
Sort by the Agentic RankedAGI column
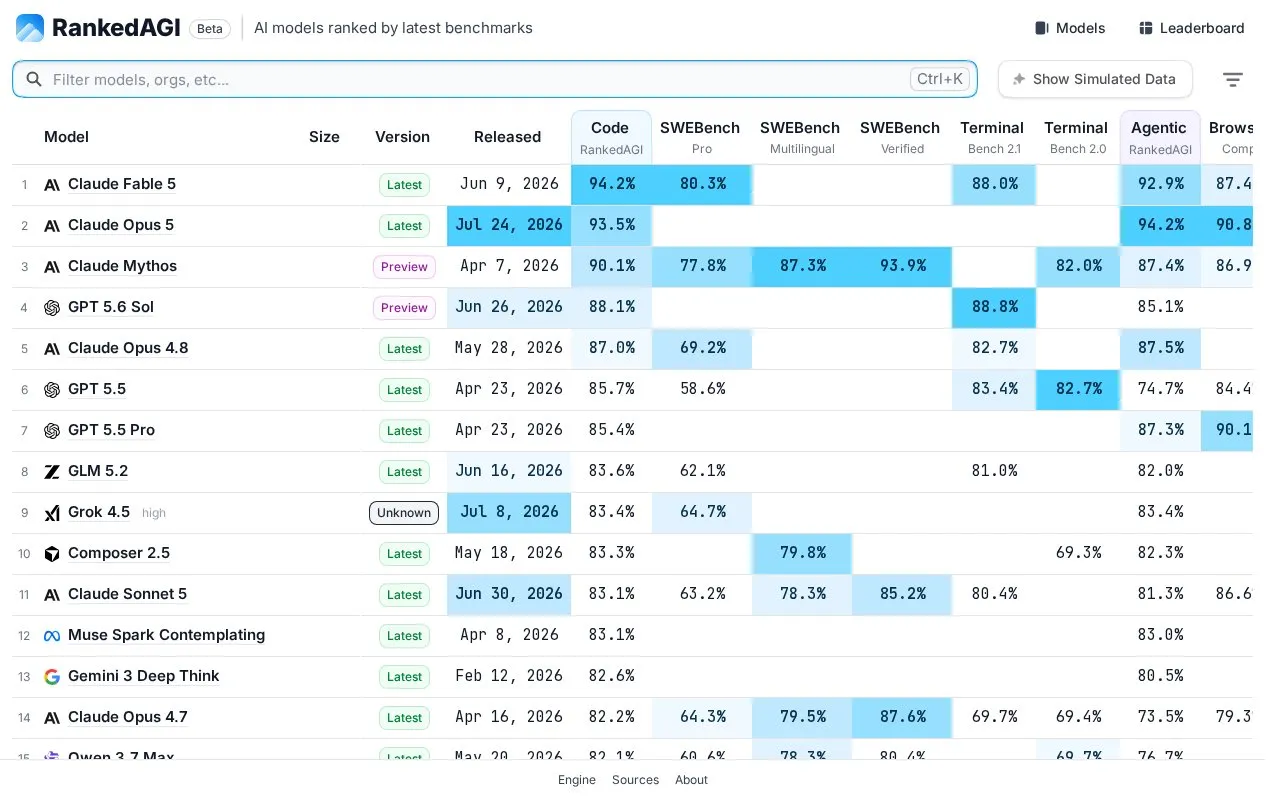pos(1160,137)
